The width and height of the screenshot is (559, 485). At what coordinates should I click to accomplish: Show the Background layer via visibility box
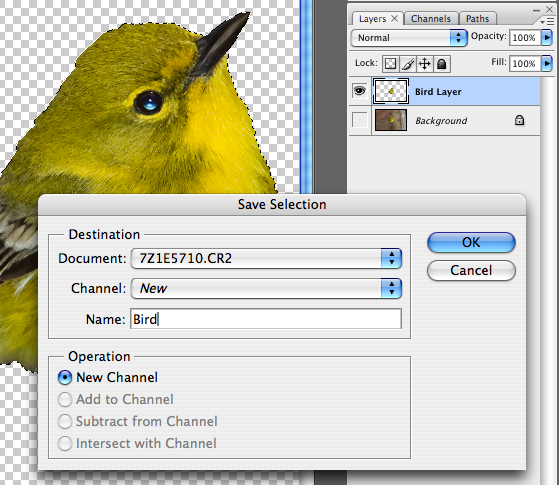[x=359, y=120]
